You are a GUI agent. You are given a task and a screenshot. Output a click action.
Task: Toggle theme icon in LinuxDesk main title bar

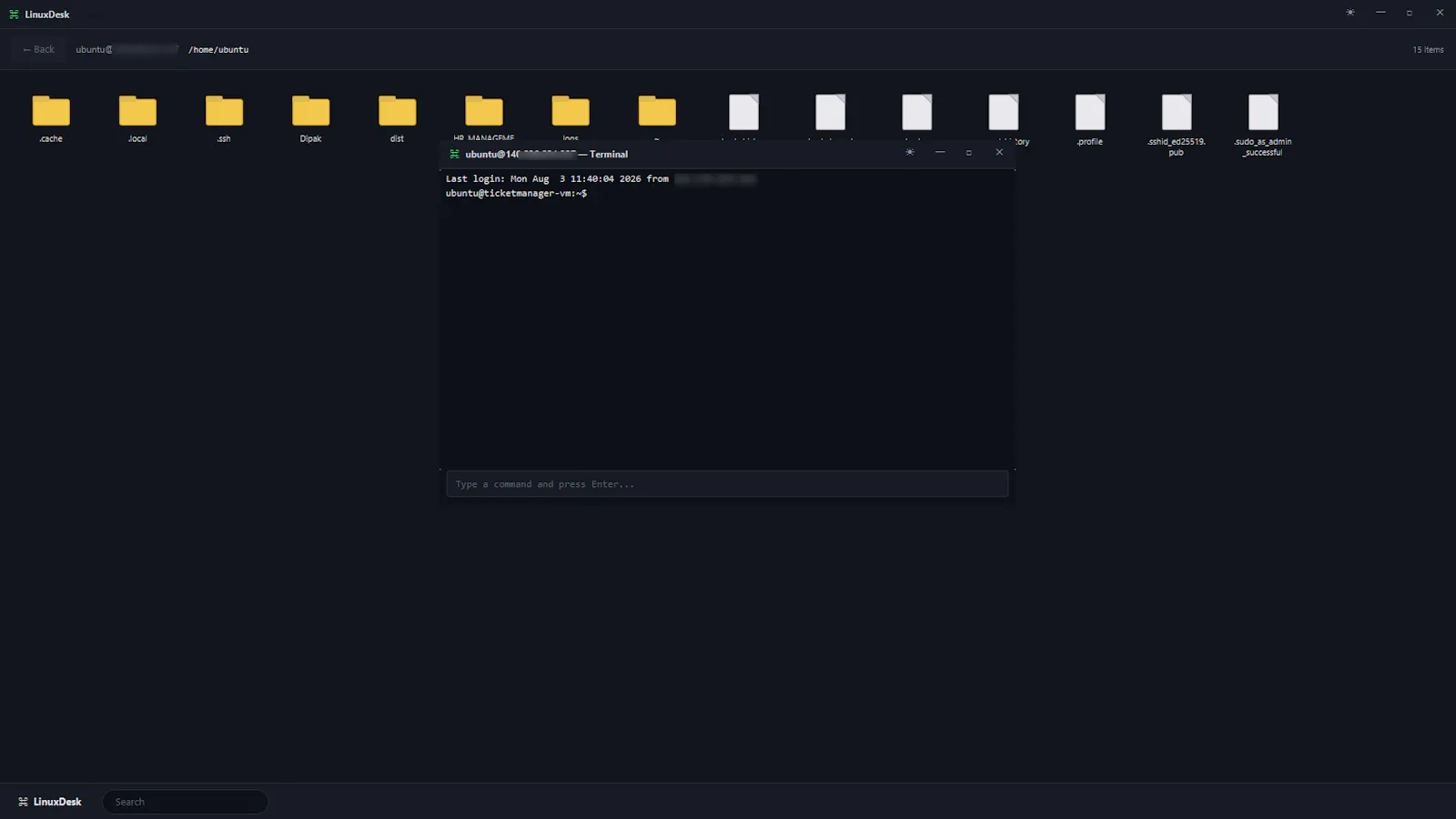(x=1350, y=13)
